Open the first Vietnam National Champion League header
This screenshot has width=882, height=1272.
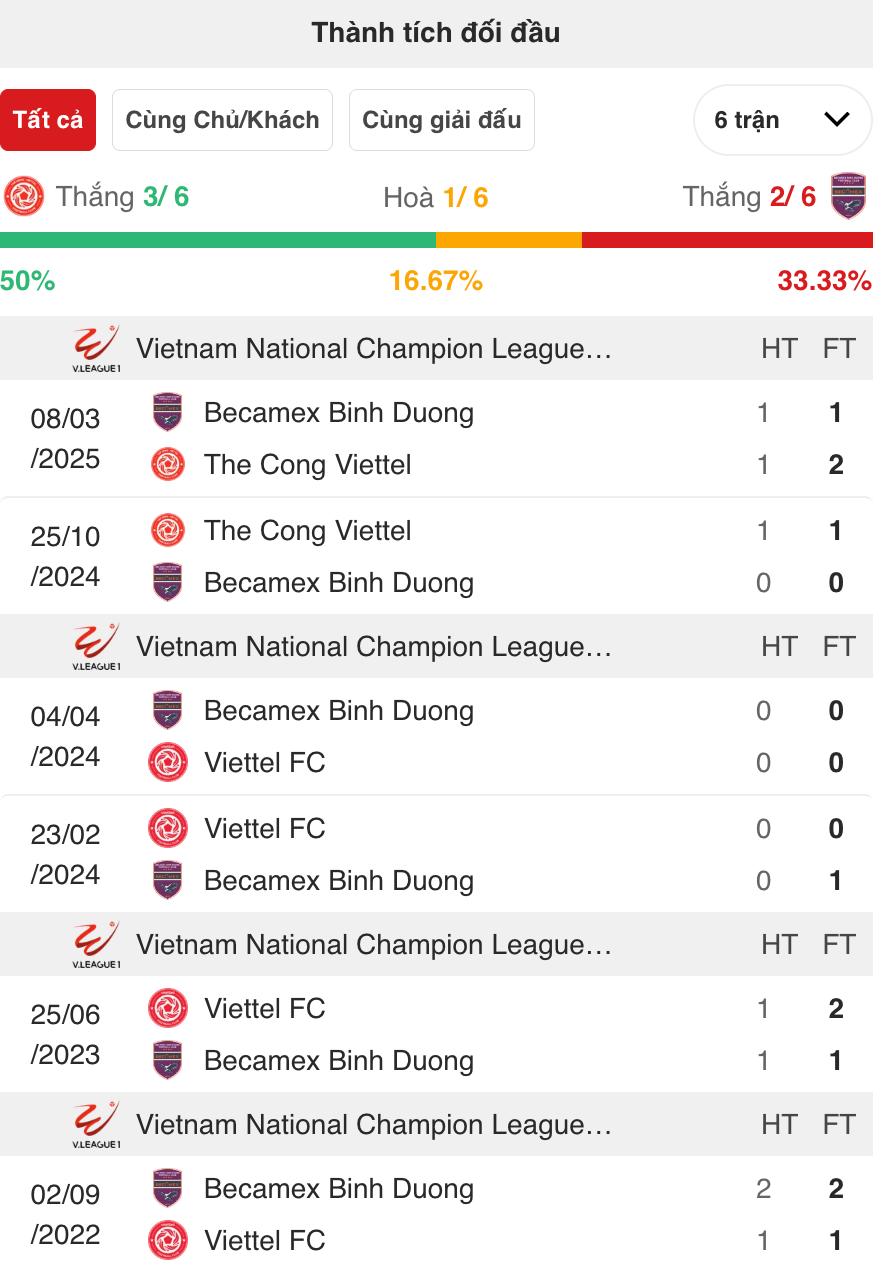point(436,348)
